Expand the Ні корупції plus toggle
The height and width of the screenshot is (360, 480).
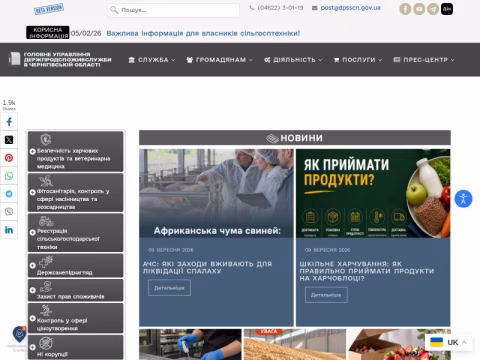pos(32,347)
